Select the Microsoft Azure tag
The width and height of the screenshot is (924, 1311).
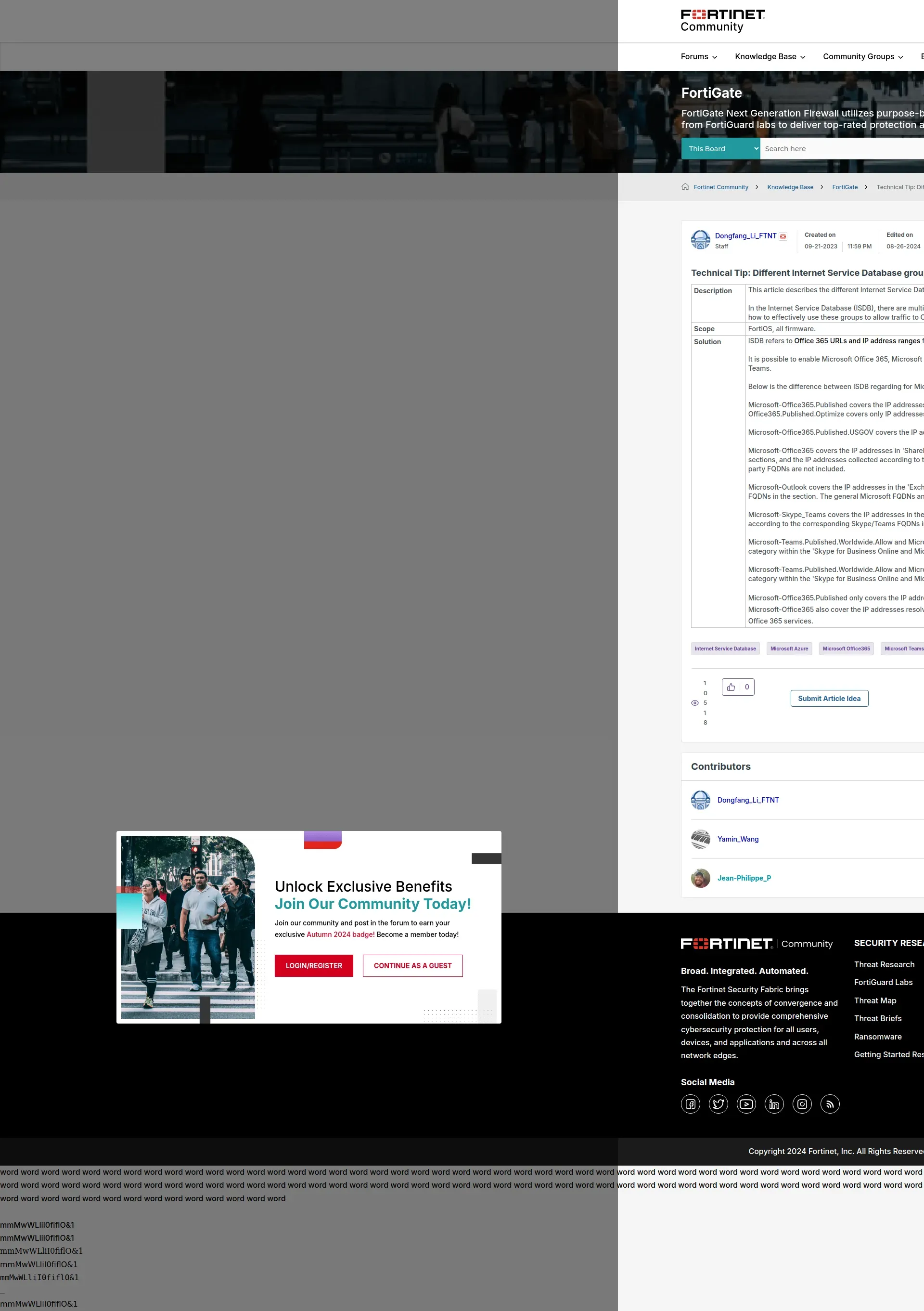[789, 649]
